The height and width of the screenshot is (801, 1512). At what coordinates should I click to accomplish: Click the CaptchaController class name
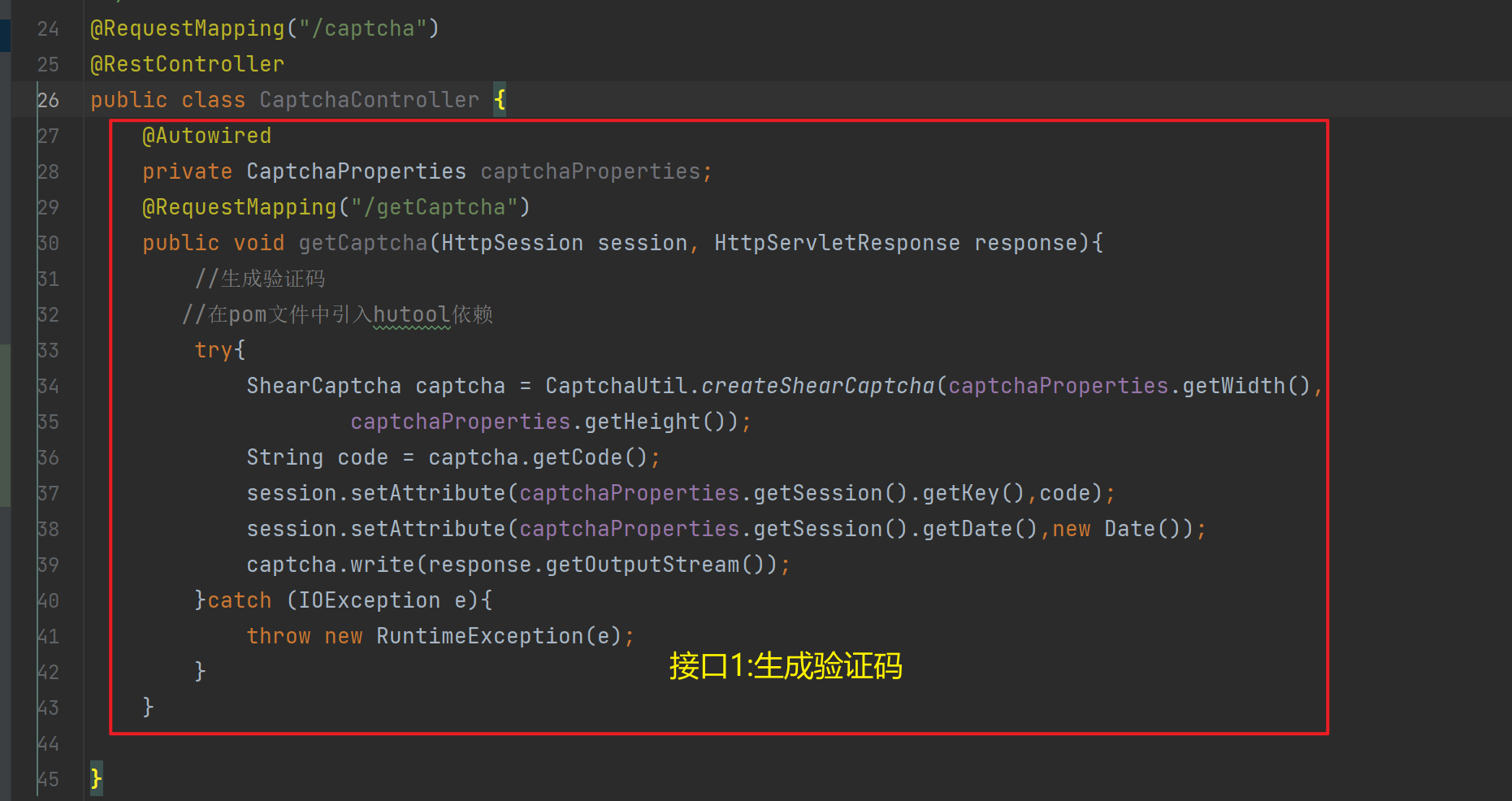pyautogui.click(x=370, y=100)
